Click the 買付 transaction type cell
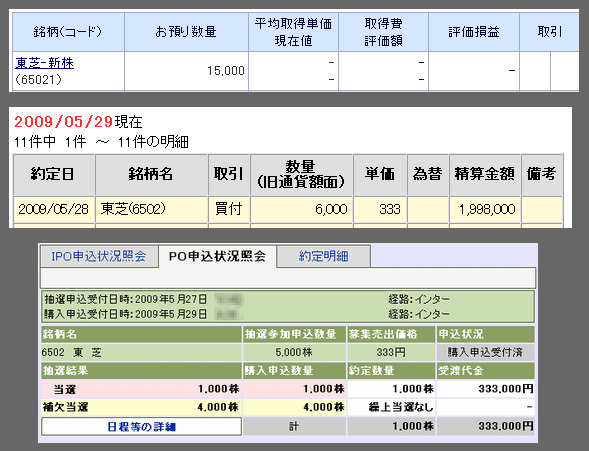The width and height of the screenshot is (589, 451). [x=228, y=209]
